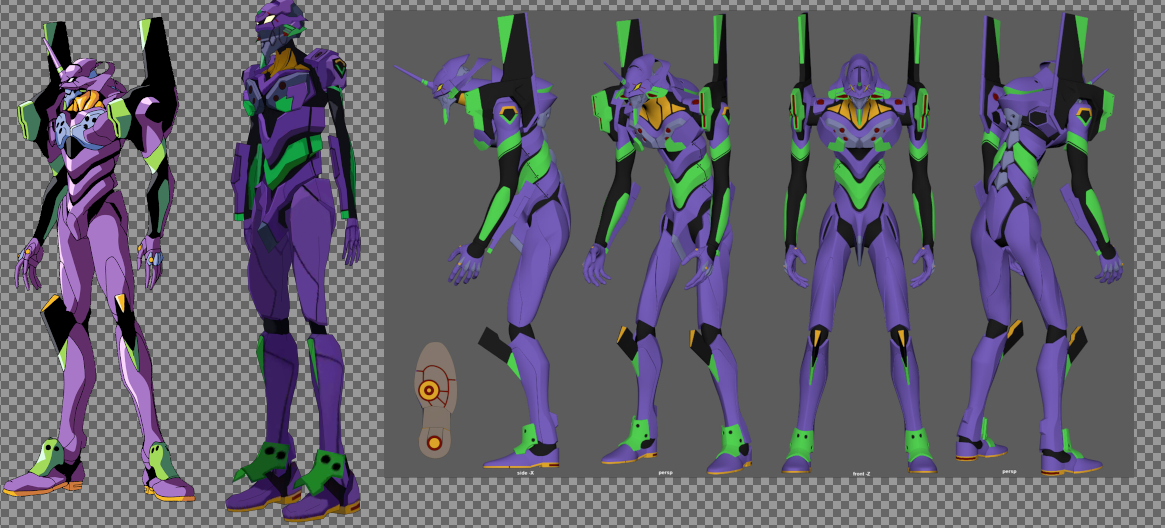1165x528 pixels.
Task: Click the 'front -Z' view label
Action: pos(862,474)
